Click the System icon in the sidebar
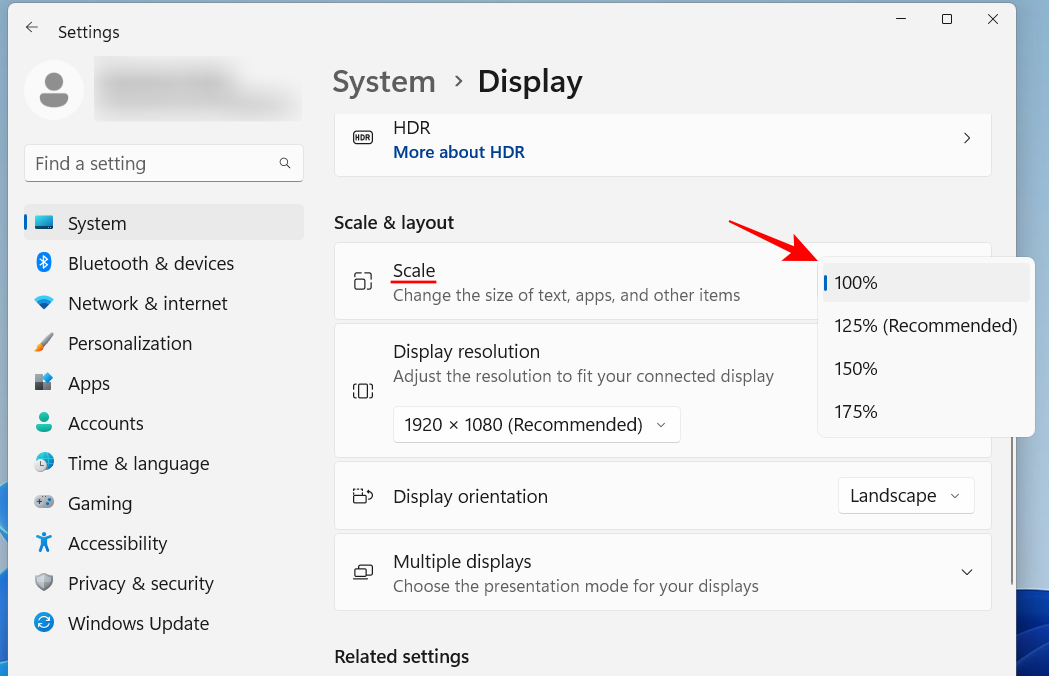Viewport: 1049px width, 676px height. (44, 223)
